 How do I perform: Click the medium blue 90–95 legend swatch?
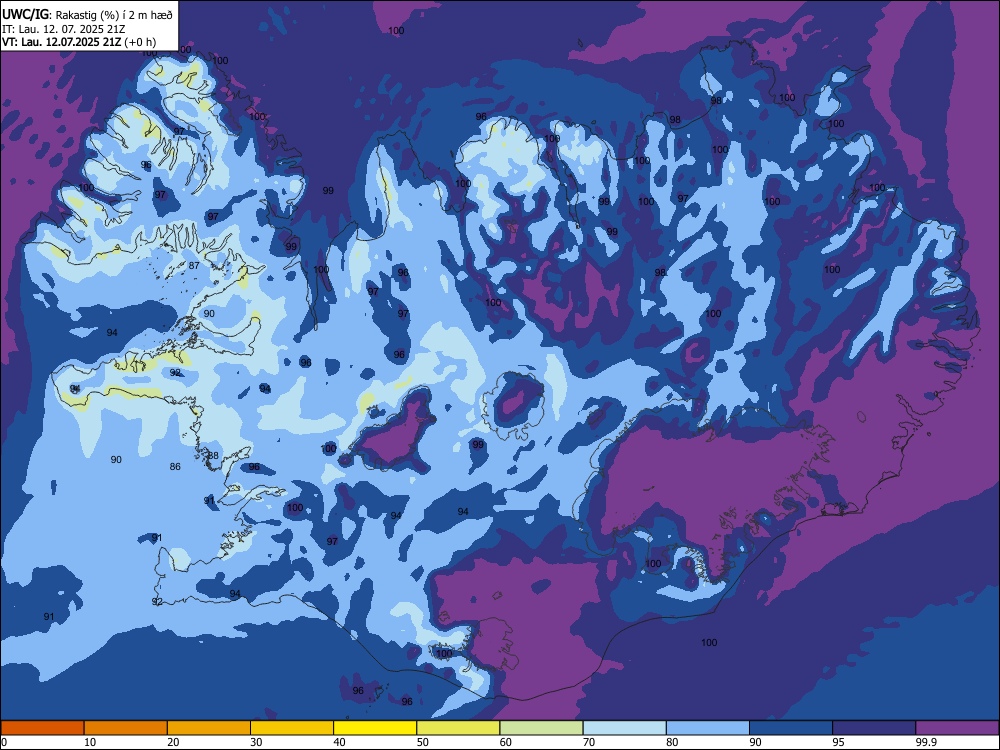coord(791,728)
